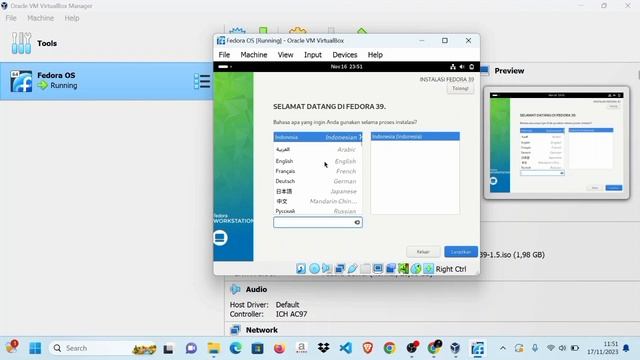
Task: Click the Tools icon in VirtualBox Manager
Action: pyautogui.click(x=21, y=43)
